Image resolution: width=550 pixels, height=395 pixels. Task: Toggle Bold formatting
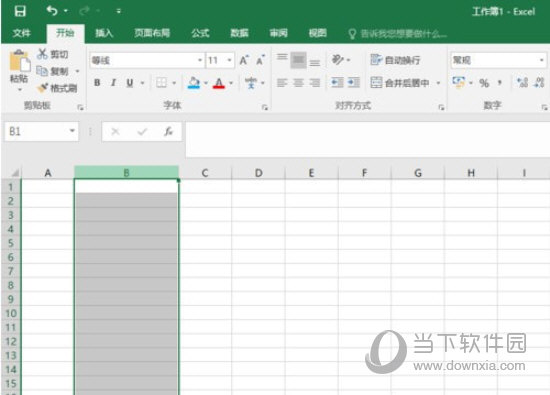[97, 83]
